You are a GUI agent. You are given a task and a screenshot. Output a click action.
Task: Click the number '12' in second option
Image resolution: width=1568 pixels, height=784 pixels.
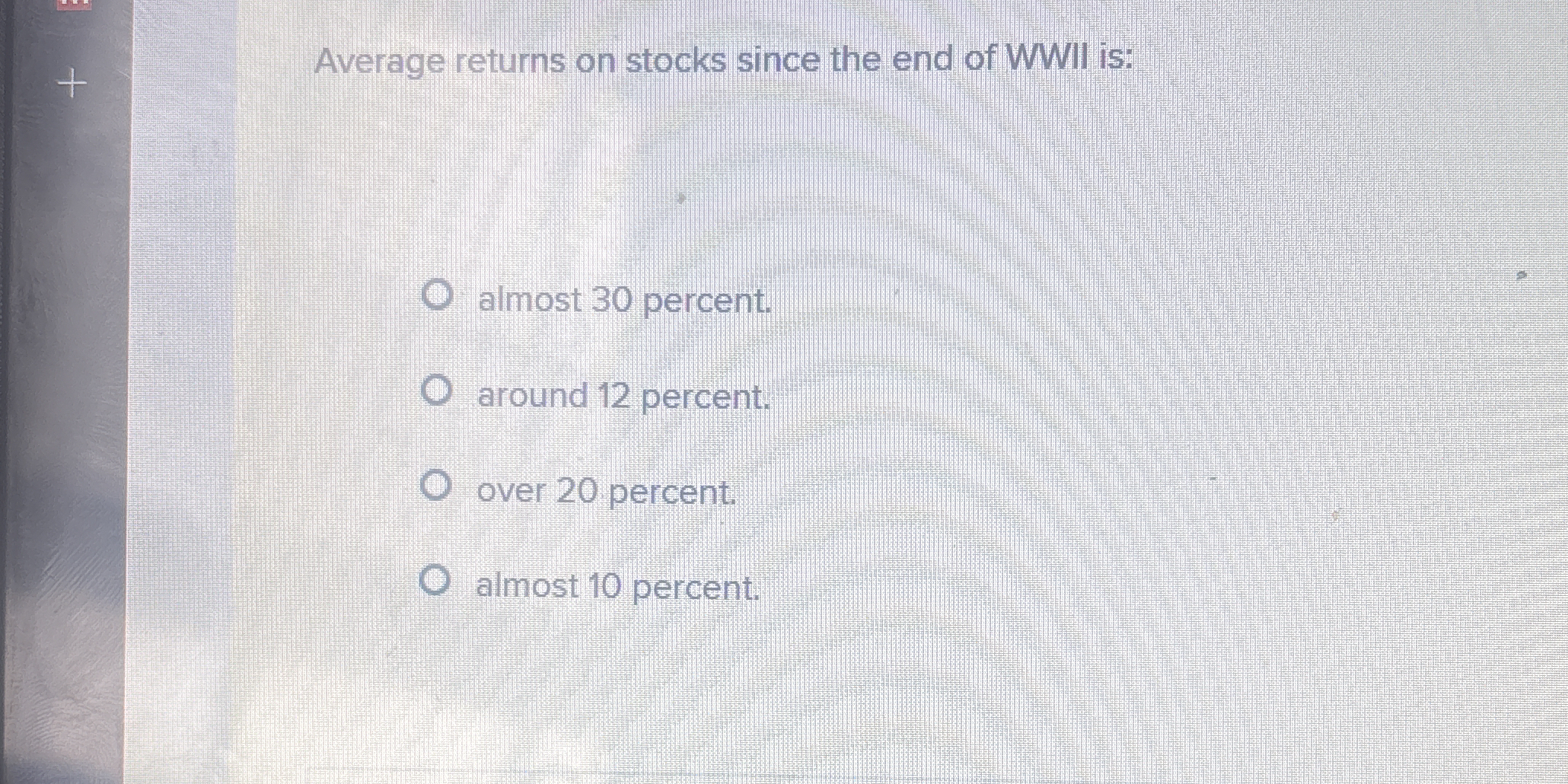613,396
